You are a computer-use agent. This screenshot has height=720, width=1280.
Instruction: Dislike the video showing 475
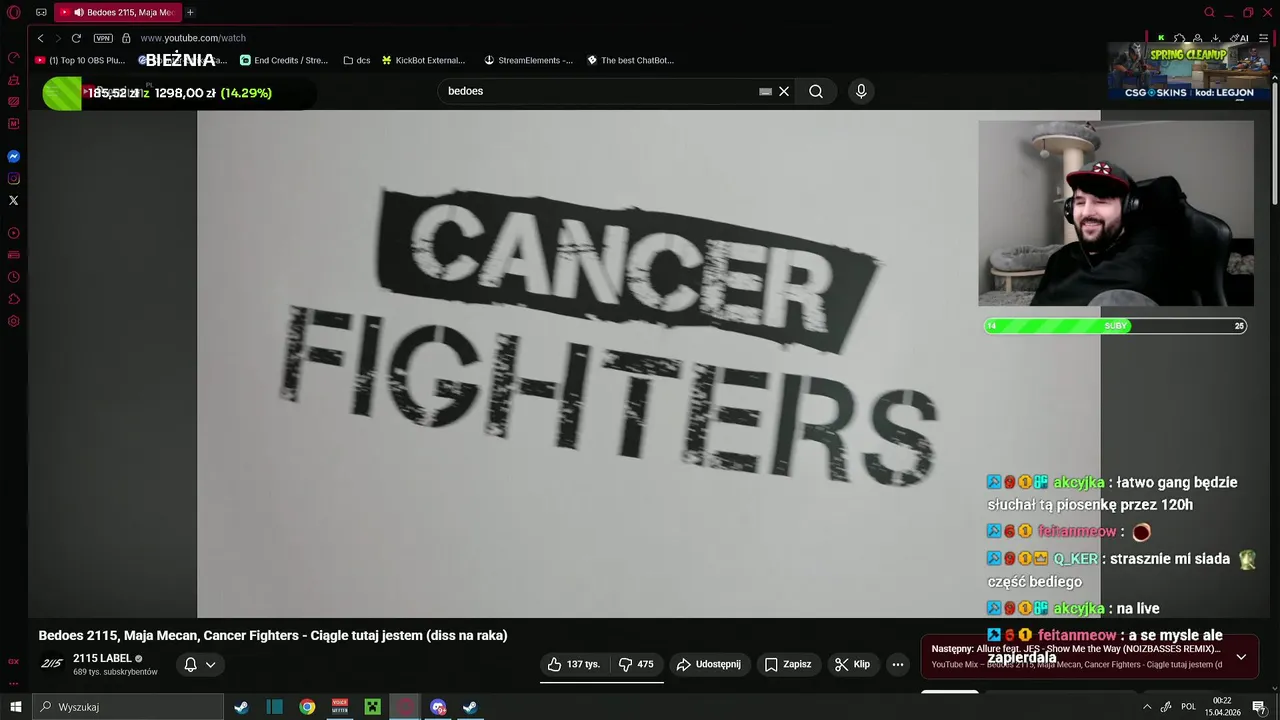(636, 664)
